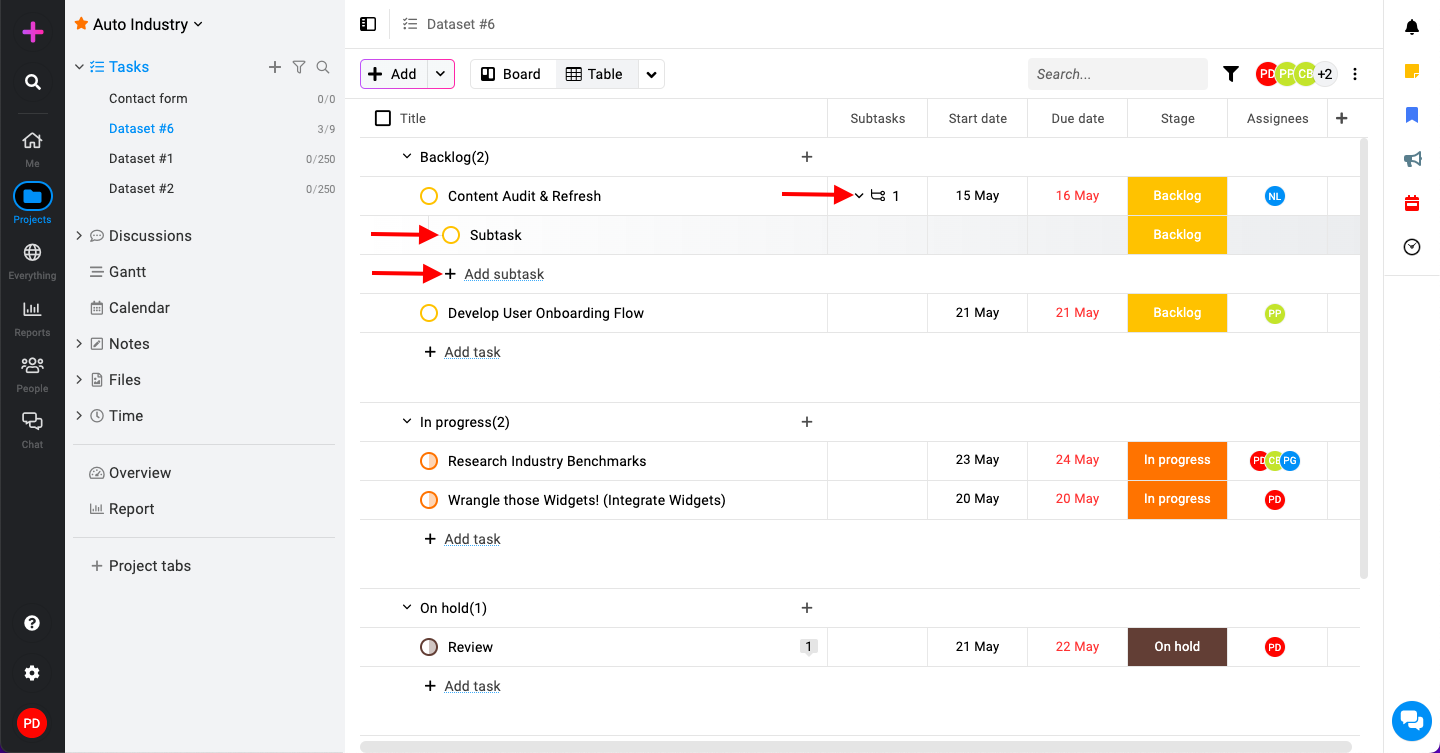This screenshot has height=753, width=1440.
Task: Add a column with the plus icon
Action: click(x=1342, y=118)
